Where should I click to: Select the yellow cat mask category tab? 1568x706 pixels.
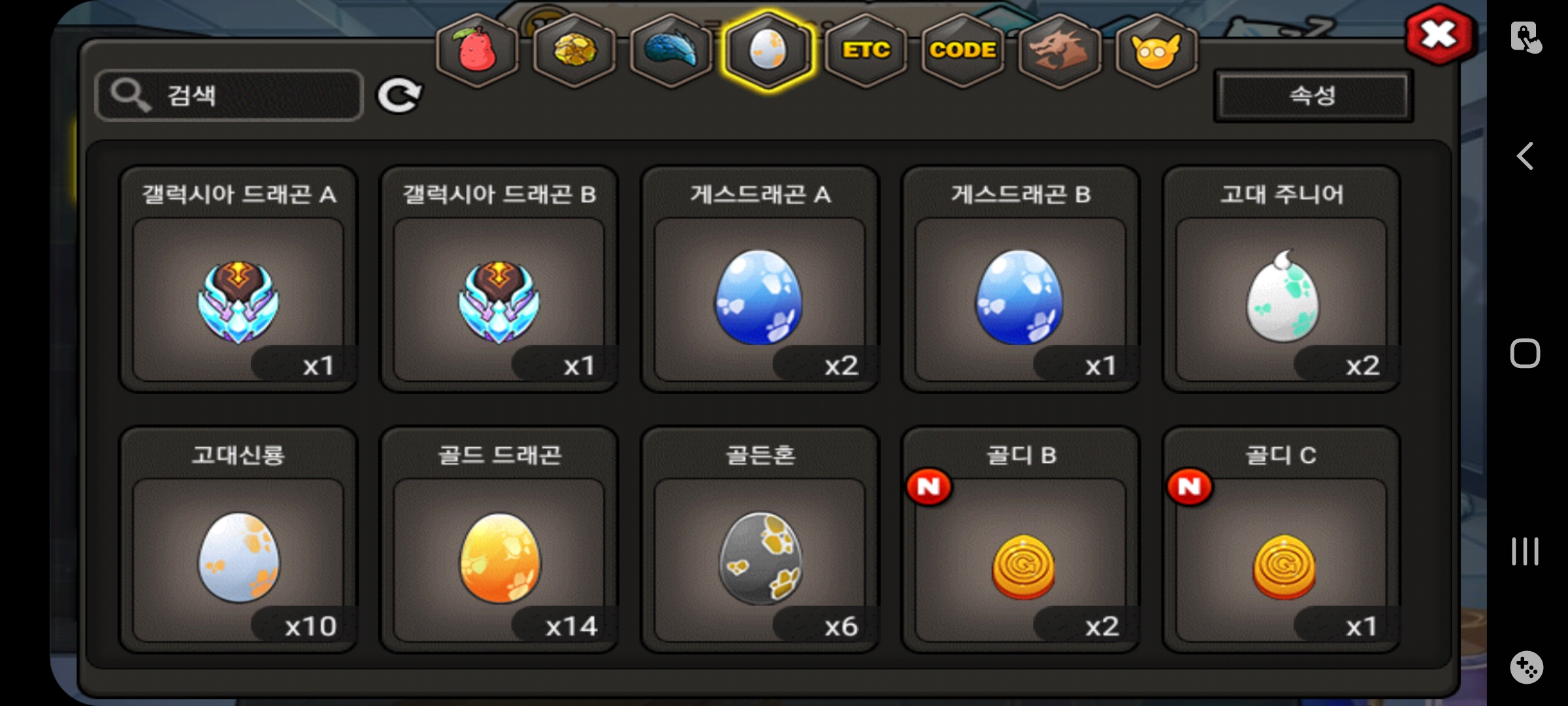(x=1156, y=50)
